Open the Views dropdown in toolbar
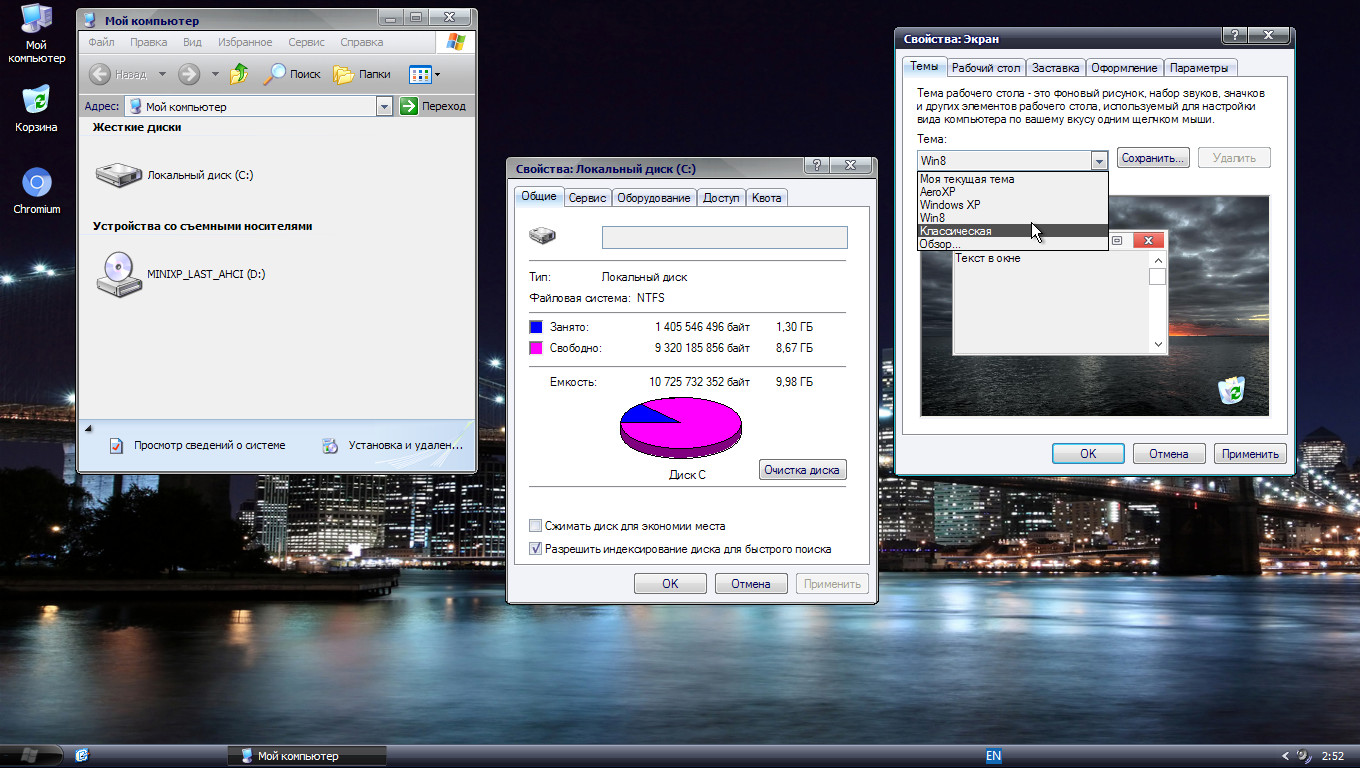This screenshot has height=768, width=1360. [425, 74]
